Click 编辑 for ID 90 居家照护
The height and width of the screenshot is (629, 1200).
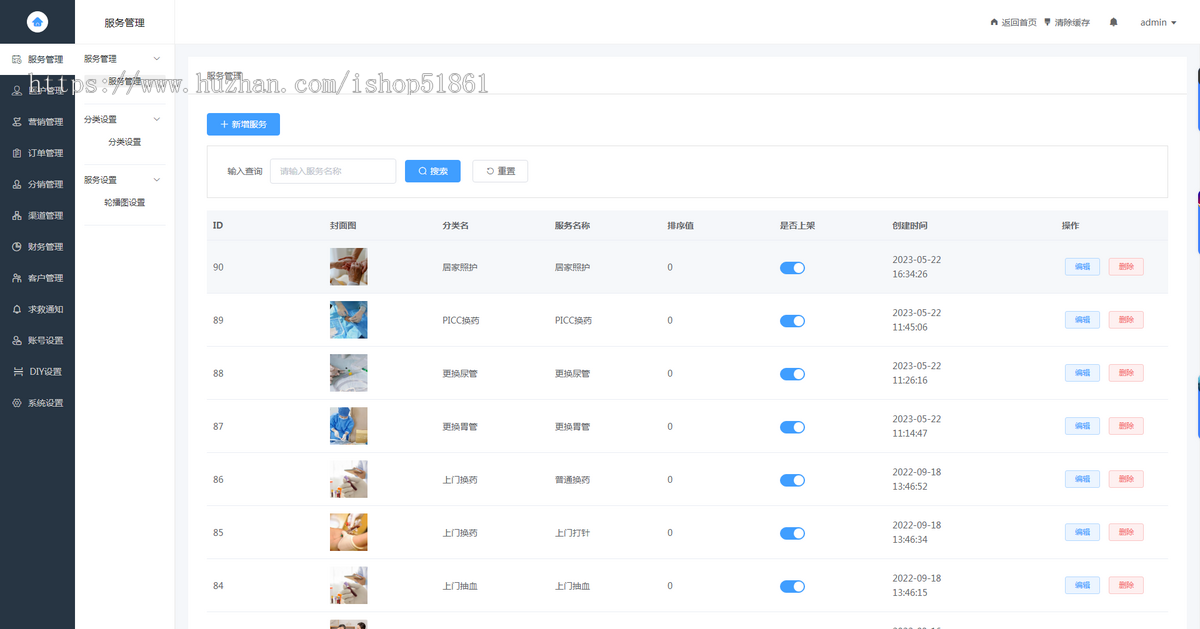coord(1082,267)
